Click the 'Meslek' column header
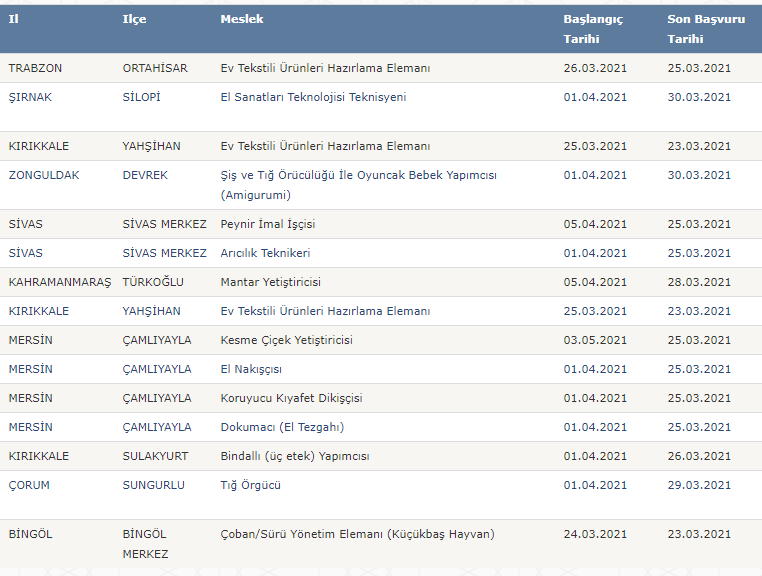 tap(242, 19)
